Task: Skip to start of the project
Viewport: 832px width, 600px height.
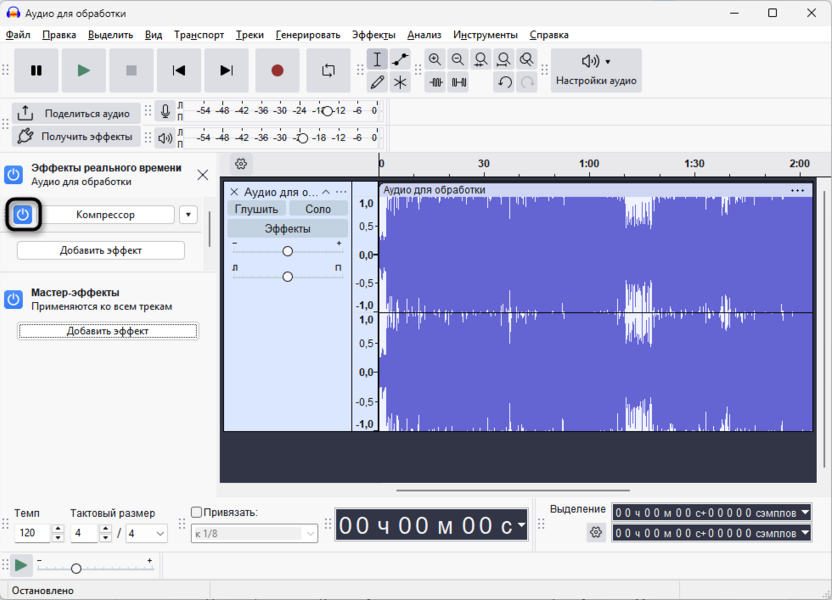Action: coord(179,71)
